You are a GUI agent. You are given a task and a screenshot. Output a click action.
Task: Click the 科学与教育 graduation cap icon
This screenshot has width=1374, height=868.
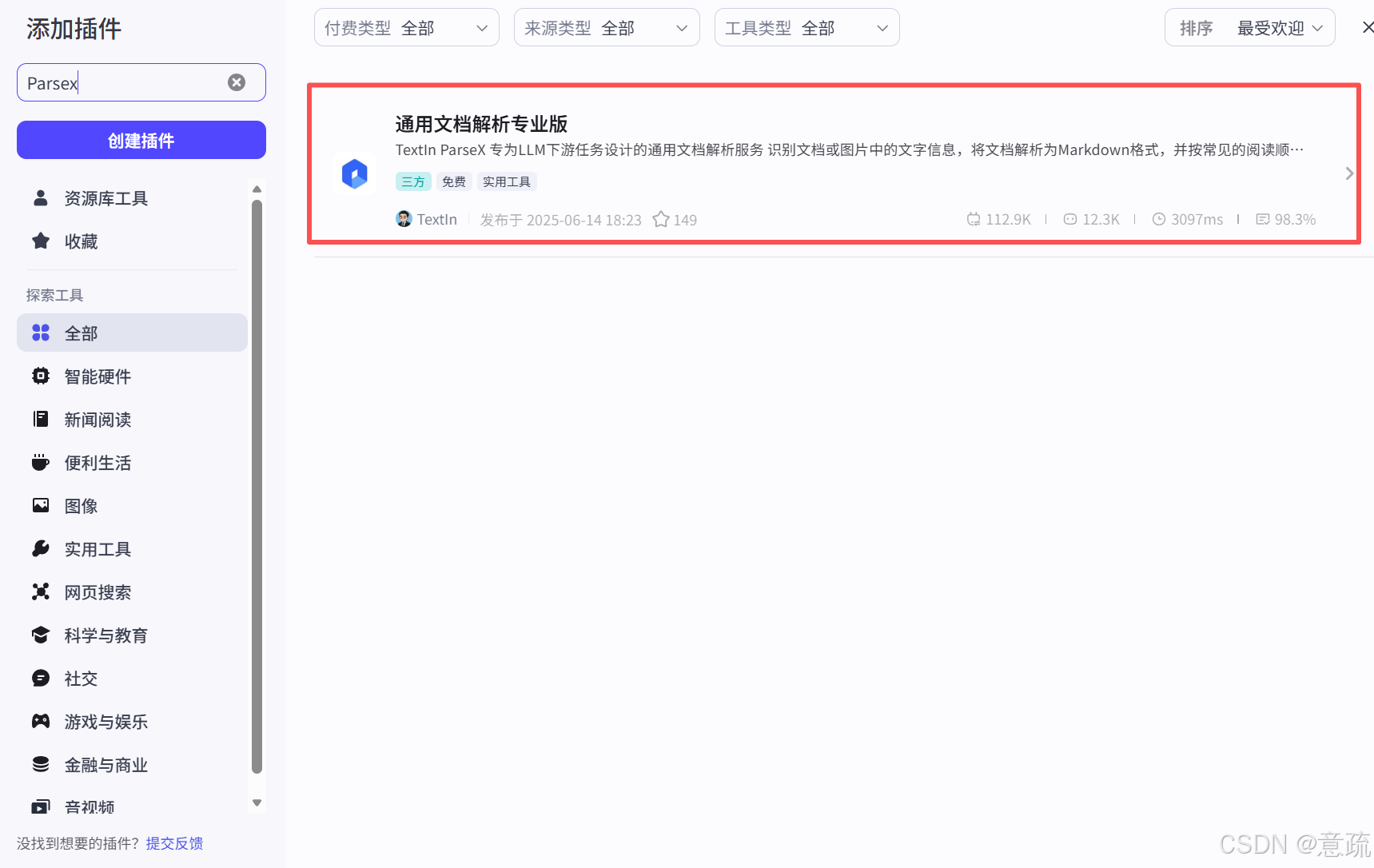point(41,635)
